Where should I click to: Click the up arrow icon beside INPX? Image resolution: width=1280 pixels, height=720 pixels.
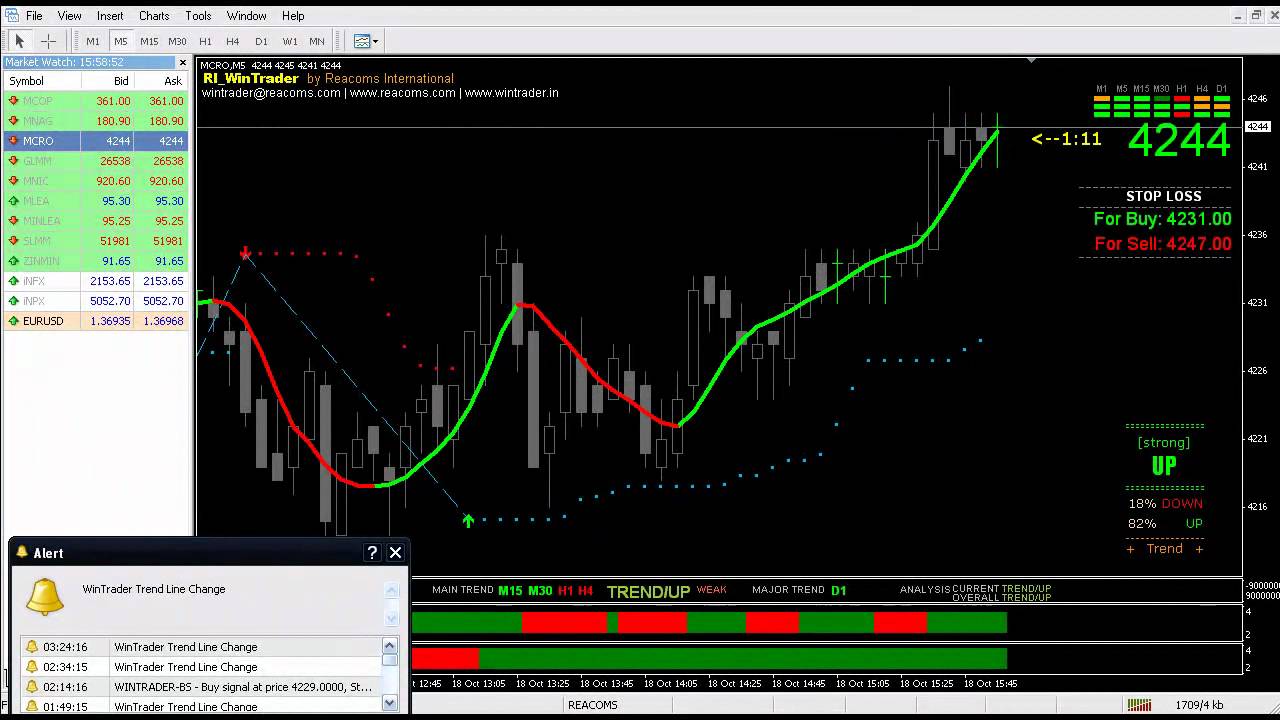click(x=13, y=301)
